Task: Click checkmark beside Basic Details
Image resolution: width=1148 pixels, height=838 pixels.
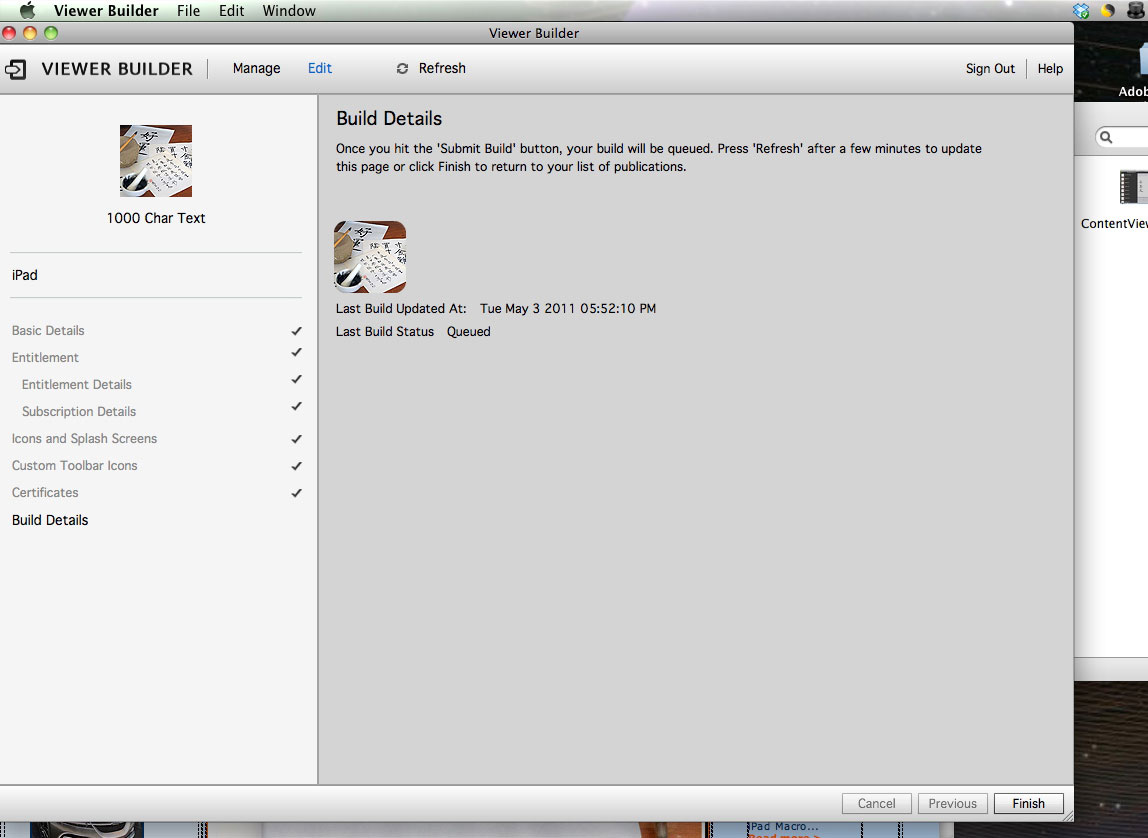Action: coord(297,331)
